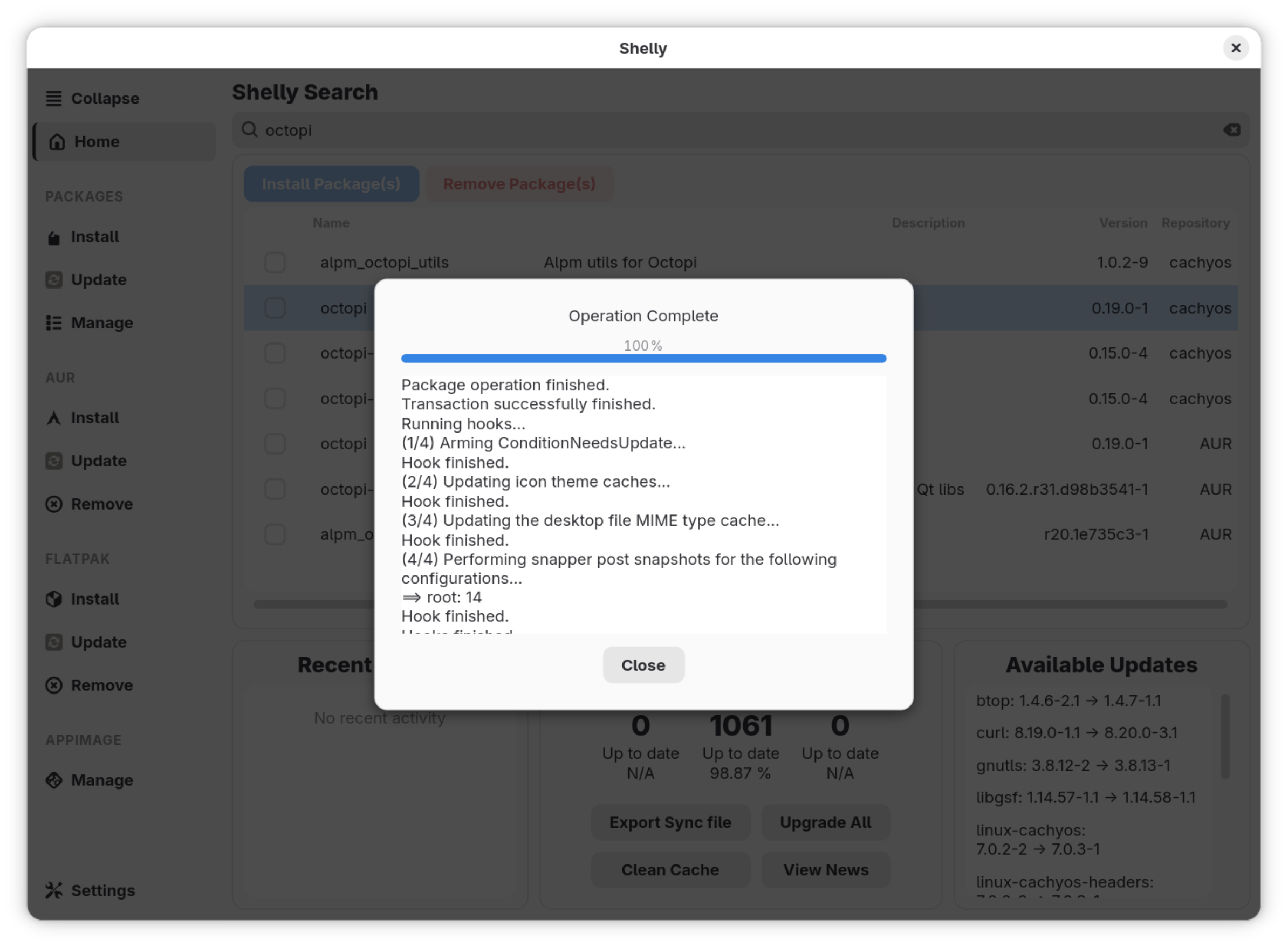Click the AUR Update refresh icon

coord(54,461)
